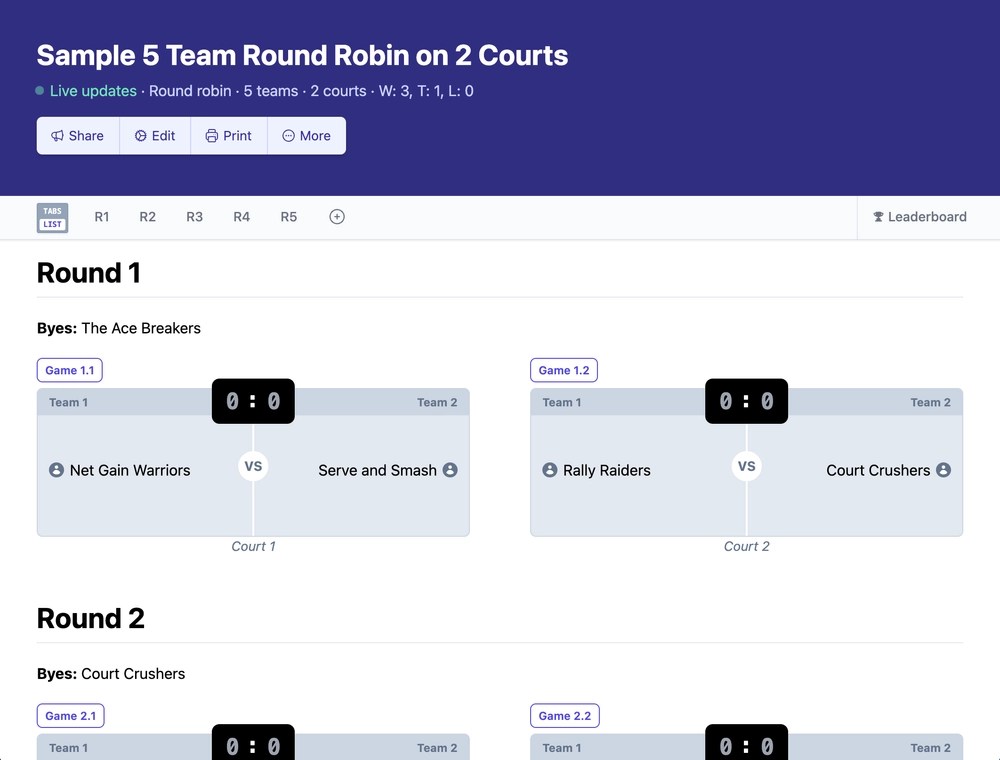
Task: Go to the R3 tab
Action: [x=195, y=217]
